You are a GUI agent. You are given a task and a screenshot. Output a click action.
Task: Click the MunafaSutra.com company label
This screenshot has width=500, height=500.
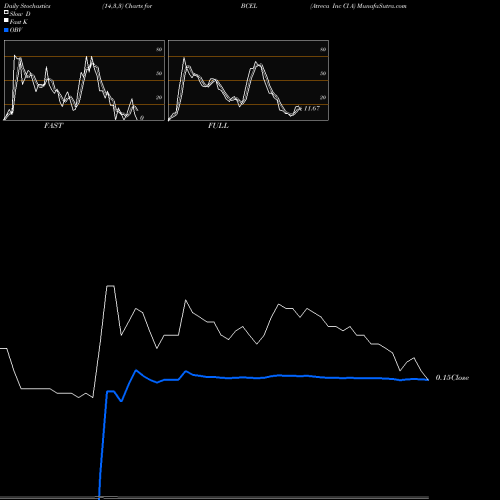click(358, 6)
